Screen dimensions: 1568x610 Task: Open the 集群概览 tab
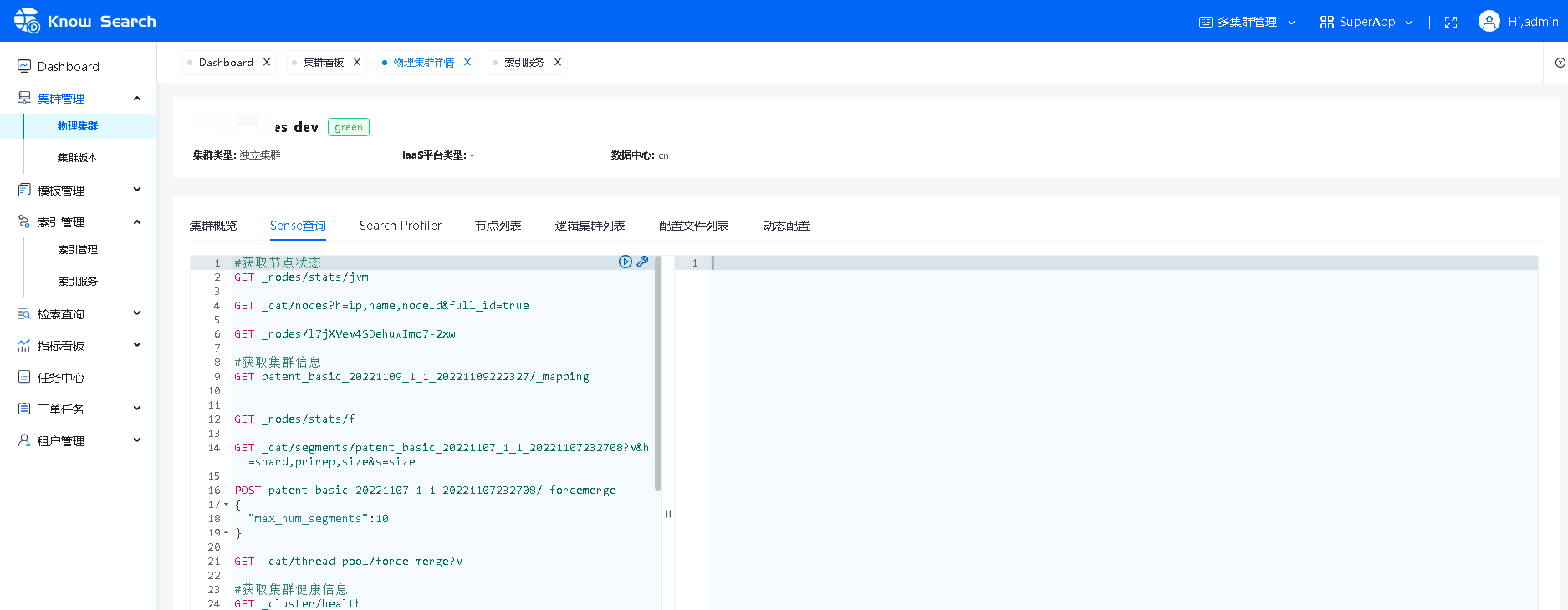pos(213,226)
